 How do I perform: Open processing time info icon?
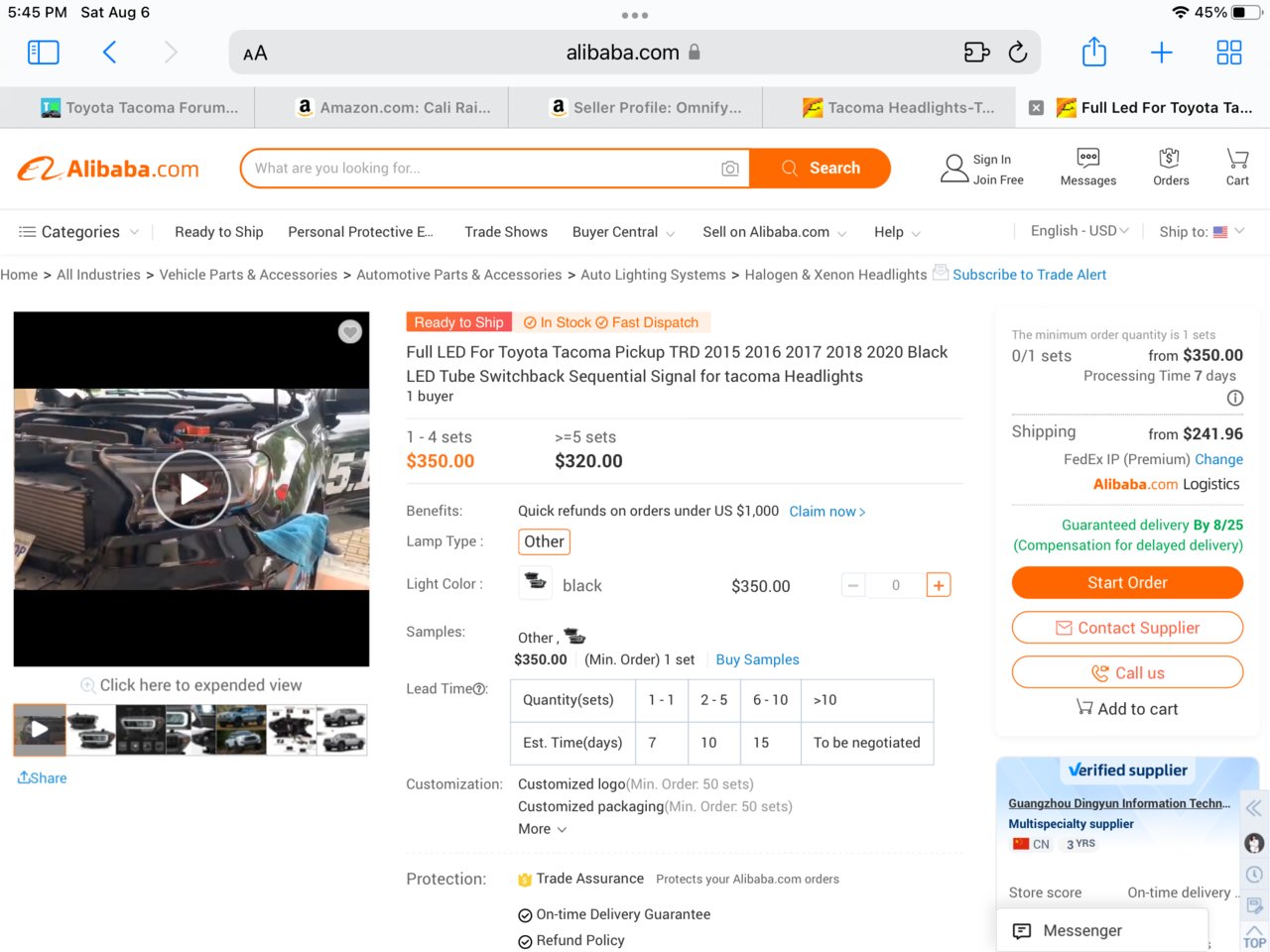coord(1235,398)
